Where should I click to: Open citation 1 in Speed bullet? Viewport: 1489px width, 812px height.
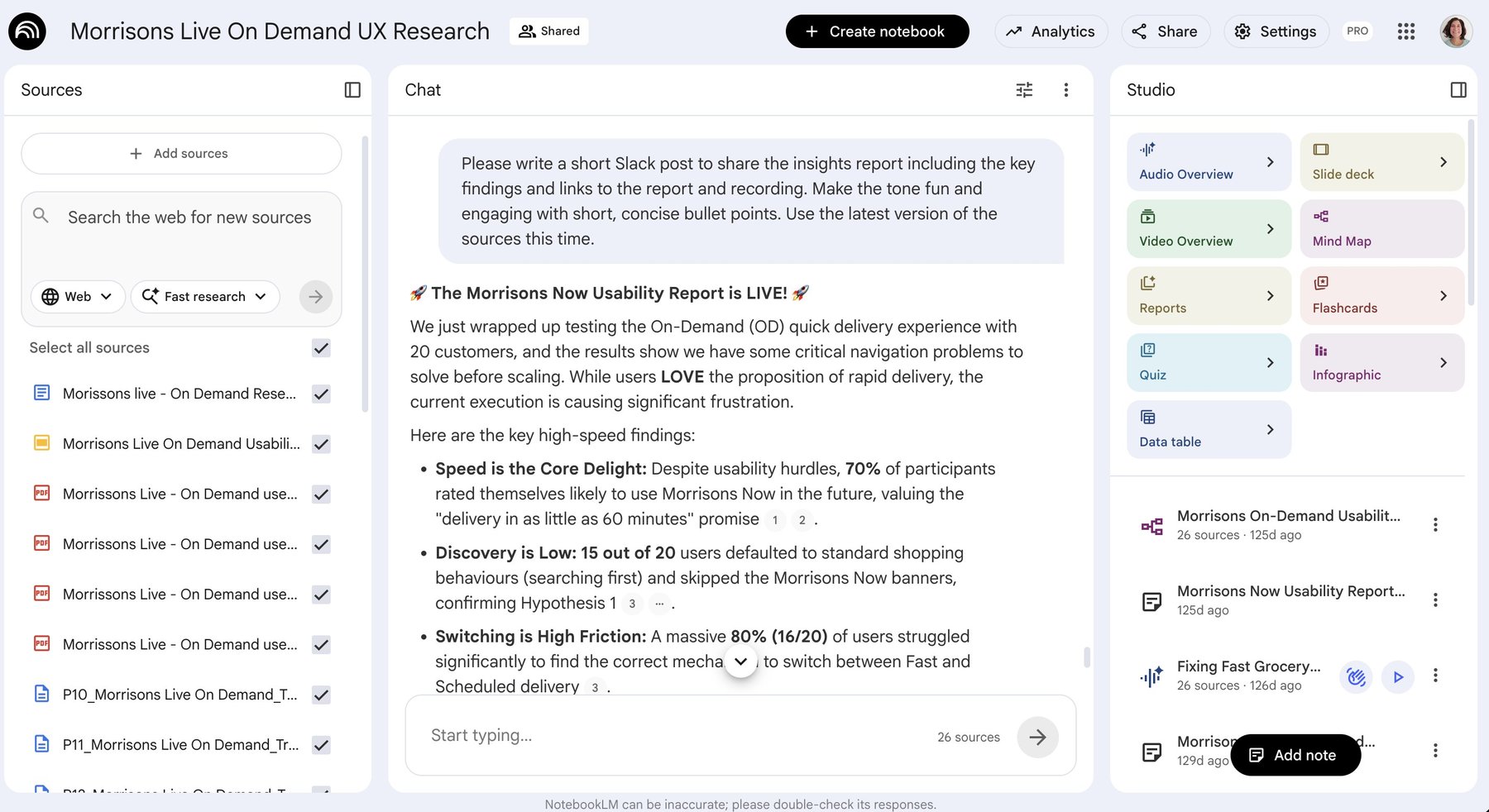[x=775, y=520]
